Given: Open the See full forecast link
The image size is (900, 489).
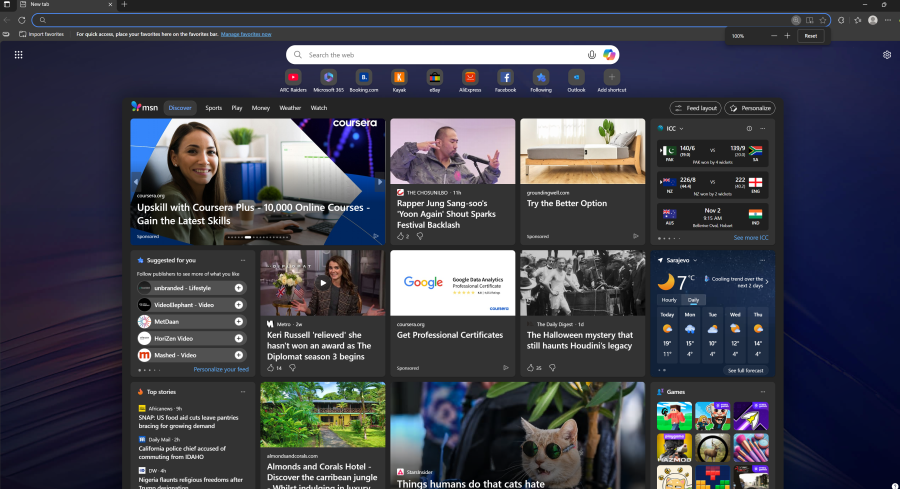Looking at the screenshot, I should 746,371.
